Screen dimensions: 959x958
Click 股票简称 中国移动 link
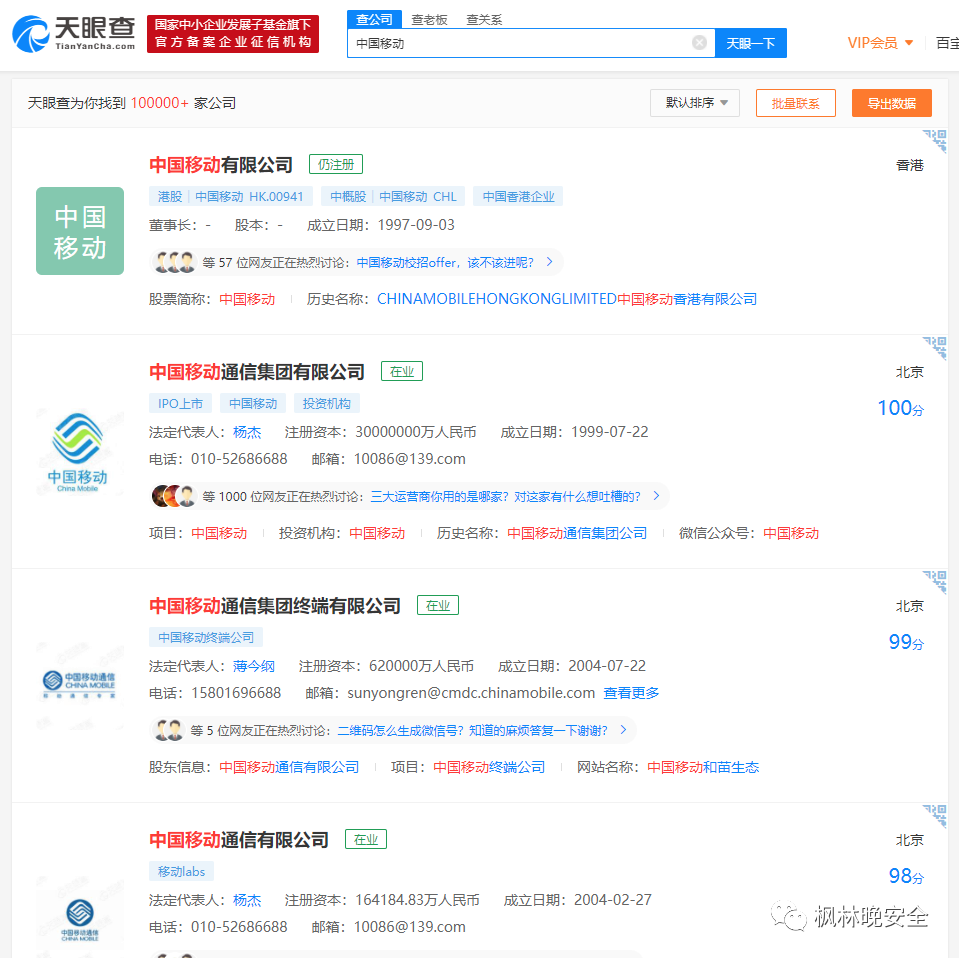click(x=247, y=299)
